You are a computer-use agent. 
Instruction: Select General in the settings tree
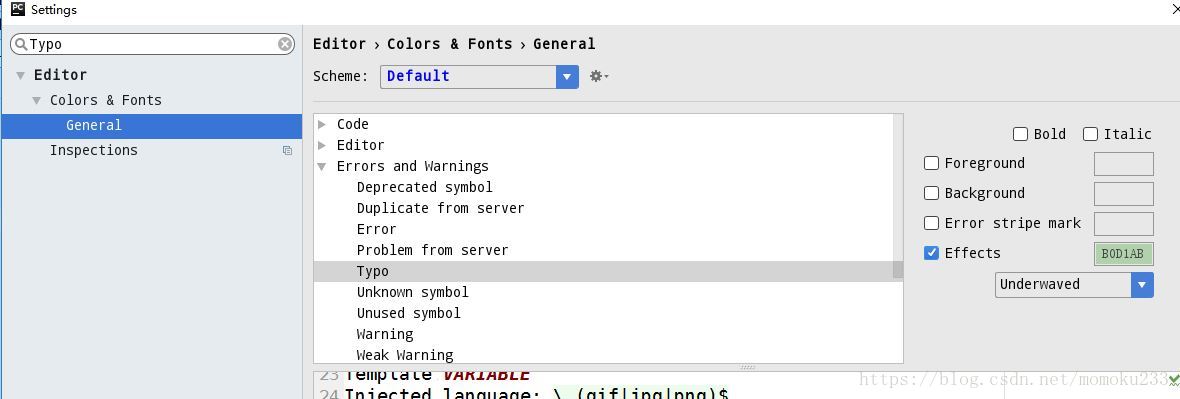151,126
